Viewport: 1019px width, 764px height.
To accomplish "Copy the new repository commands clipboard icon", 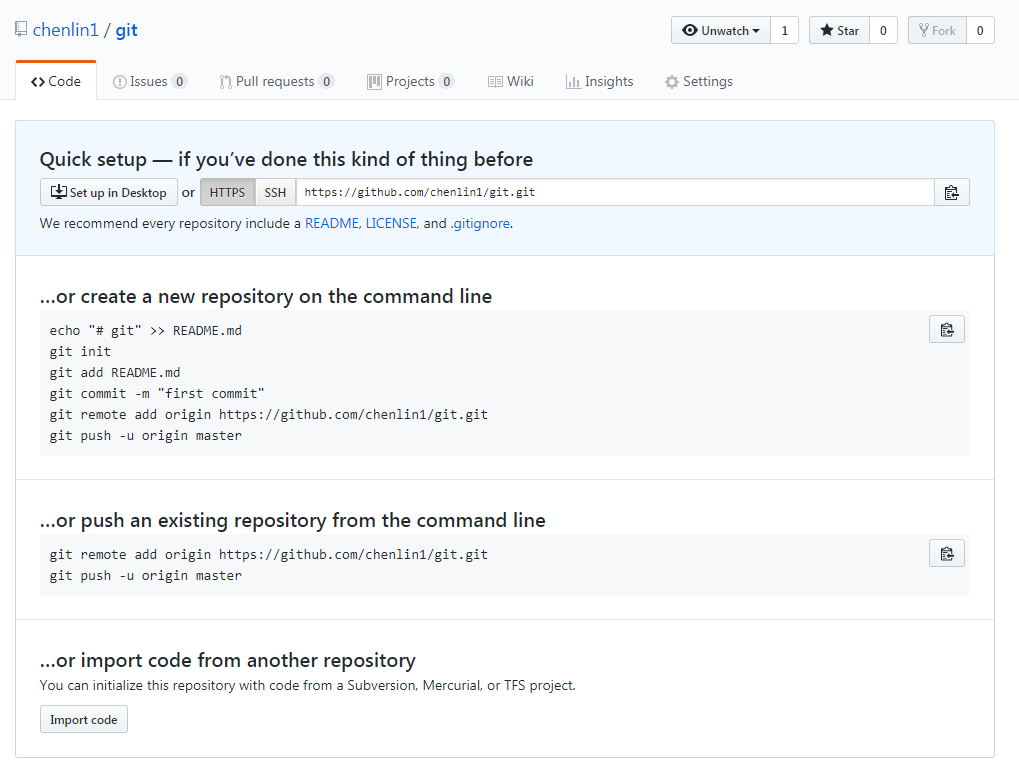I will [x=947, y=330].
